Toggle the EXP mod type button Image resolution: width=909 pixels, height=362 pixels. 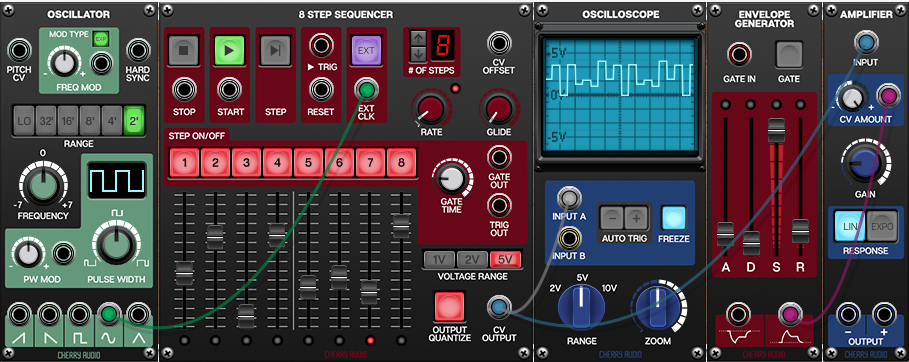click(100, 39)
